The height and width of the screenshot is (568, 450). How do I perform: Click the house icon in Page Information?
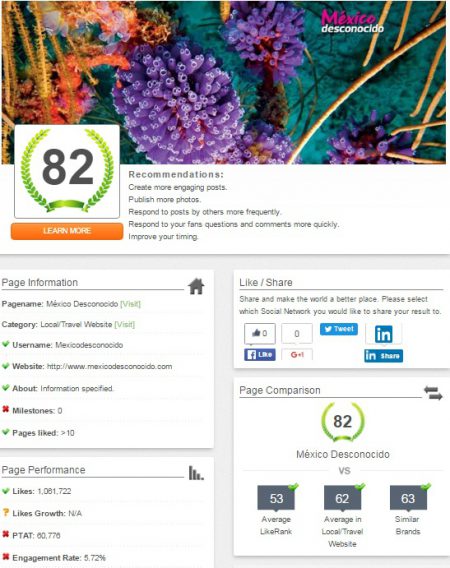196,286
